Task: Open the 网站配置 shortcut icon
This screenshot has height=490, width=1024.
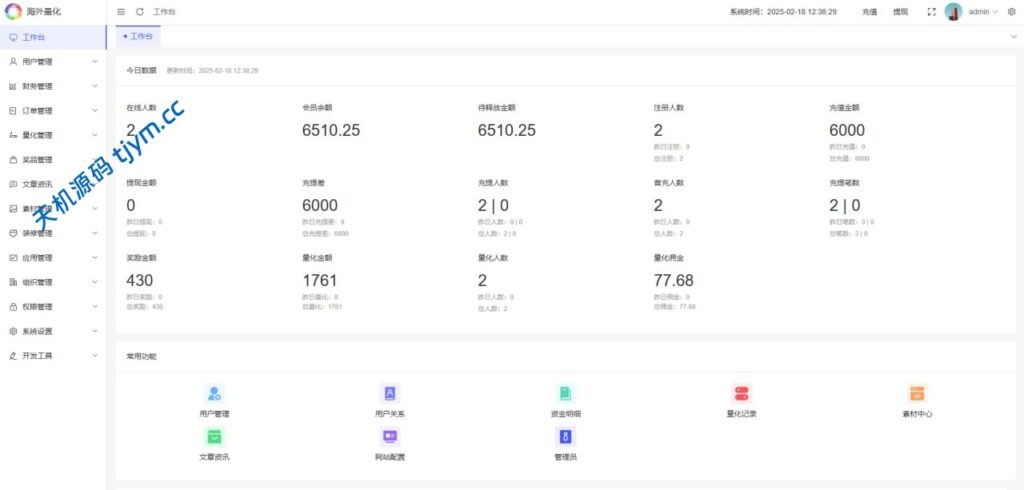Action: [390, 437]
